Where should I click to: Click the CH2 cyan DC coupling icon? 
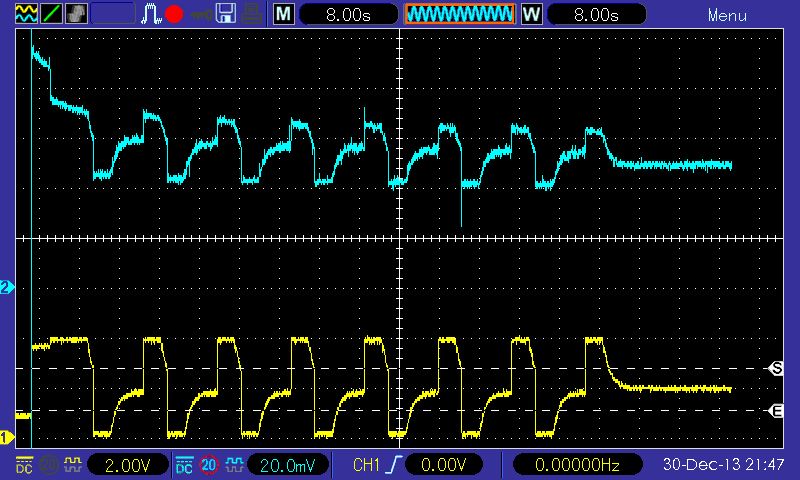[x=184, y=464]
